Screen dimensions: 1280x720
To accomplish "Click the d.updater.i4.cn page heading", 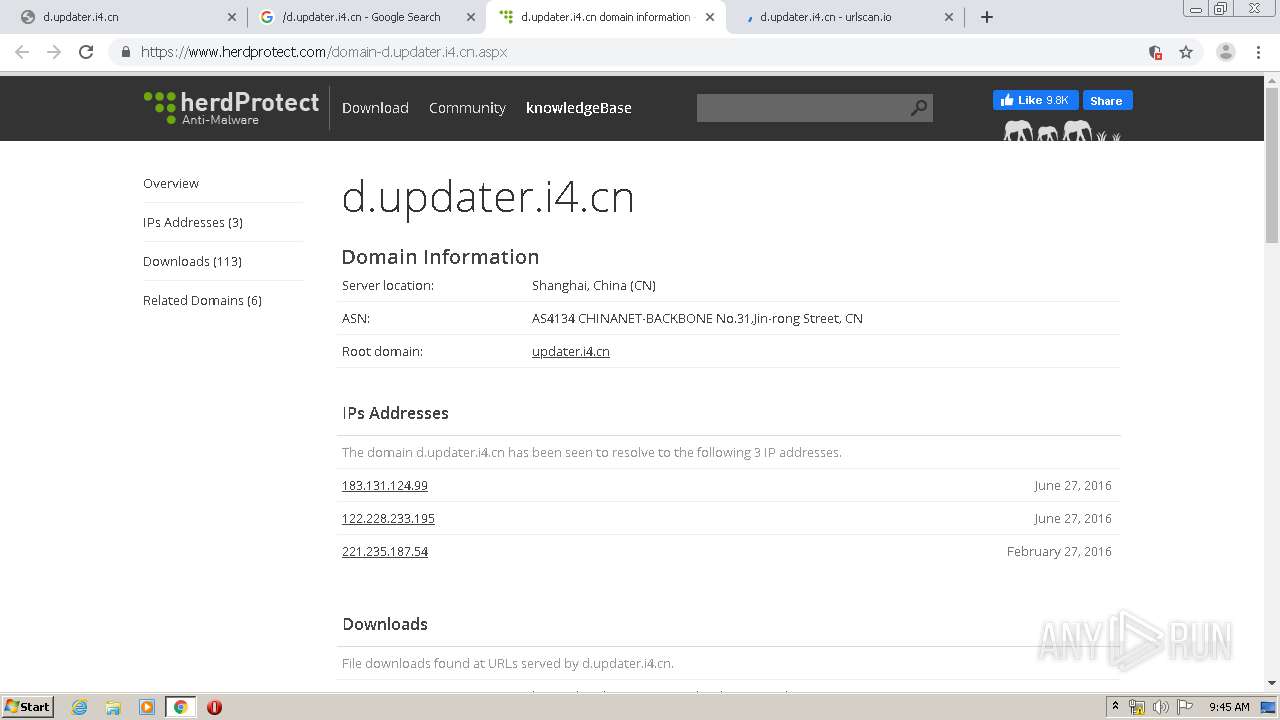I will [x=488, y=197].
